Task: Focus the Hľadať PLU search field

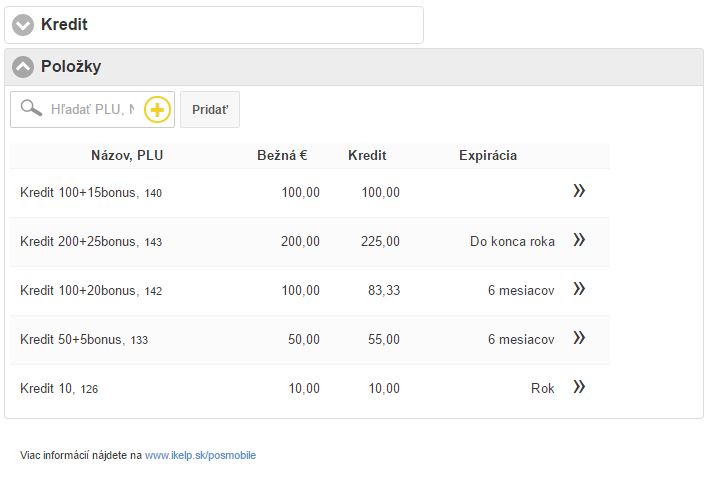Action: (x=92, y=110)
